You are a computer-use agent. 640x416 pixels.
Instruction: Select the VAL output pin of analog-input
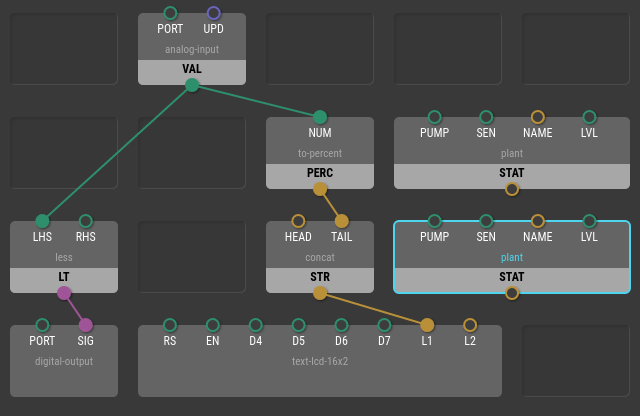click(192, 85)
